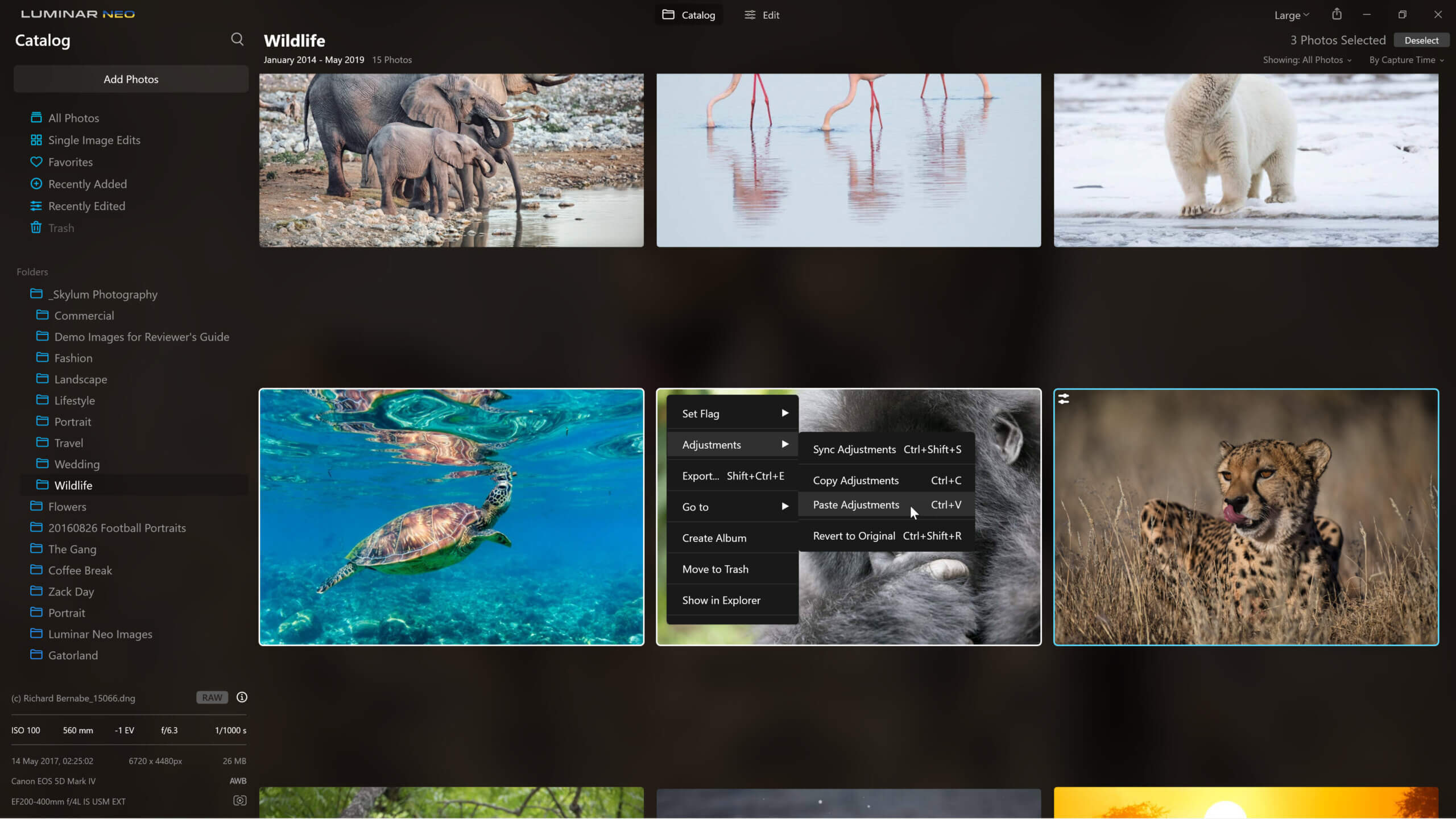This screenshot has width=1456, height=819.
Task: Switch to the Edit tab
Action: [x=762, y=15]
